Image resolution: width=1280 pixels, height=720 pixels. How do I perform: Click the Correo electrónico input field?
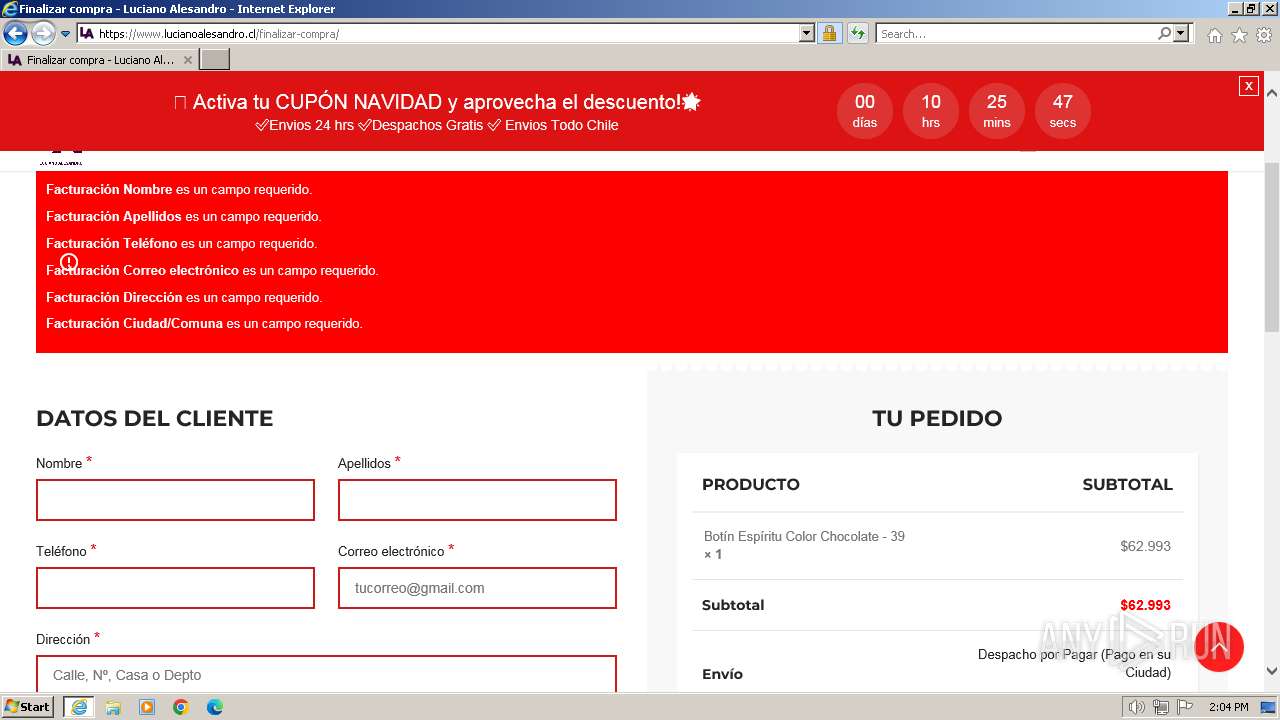477,588
